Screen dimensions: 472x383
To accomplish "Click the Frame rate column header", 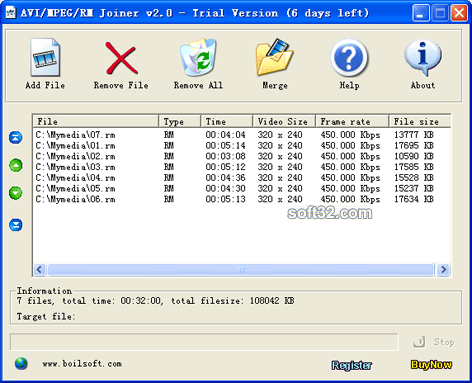I will click(352, 122).
